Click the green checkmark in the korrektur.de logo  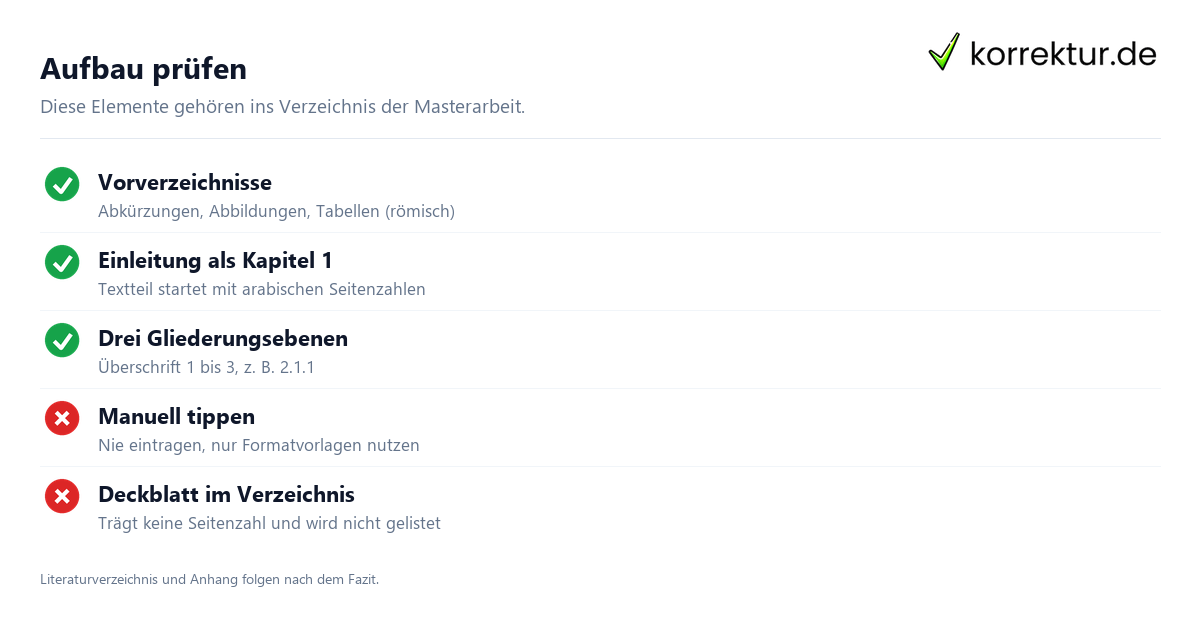[x=944, y=52]
